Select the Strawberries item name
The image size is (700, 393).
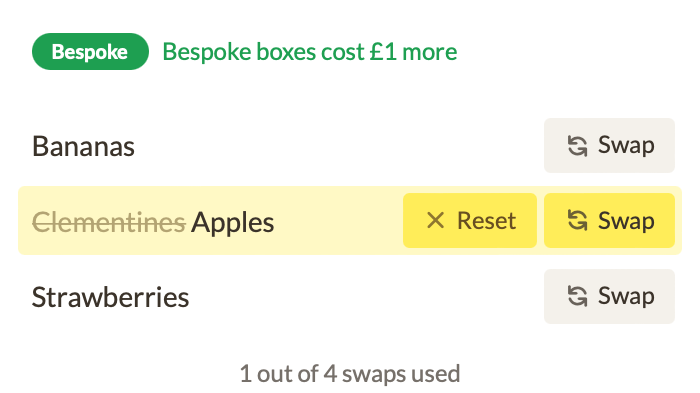[111, 297]
